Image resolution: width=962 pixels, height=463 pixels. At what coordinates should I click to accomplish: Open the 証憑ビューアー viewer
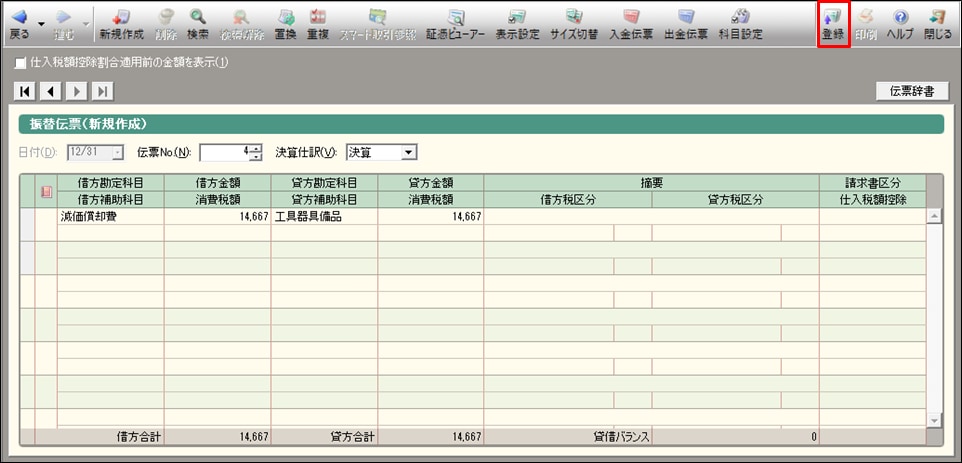(x=456, y=23)
